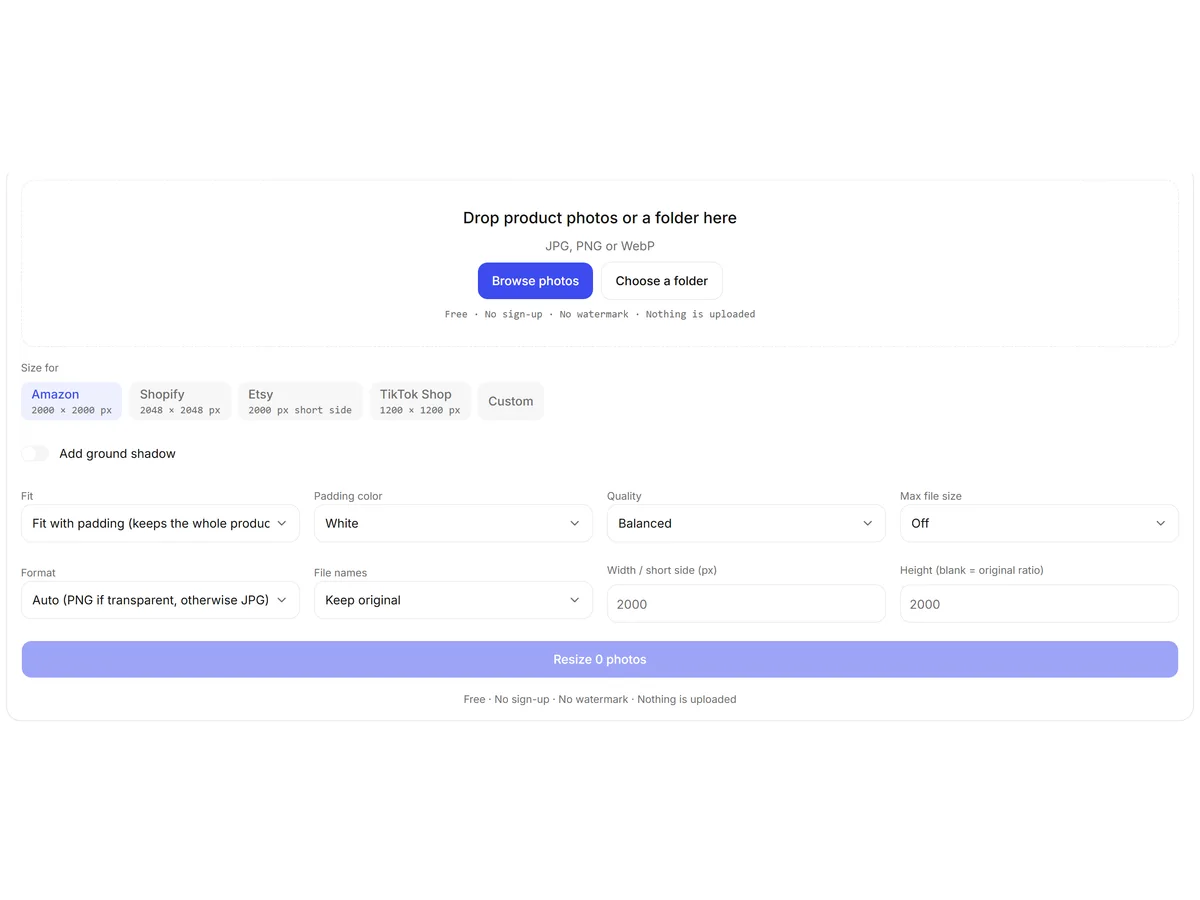Image resolution: width=1200 pixels, height=900 pixels.
Task: Switch to the Custom size preset
Action: click(x=511, y=401)
